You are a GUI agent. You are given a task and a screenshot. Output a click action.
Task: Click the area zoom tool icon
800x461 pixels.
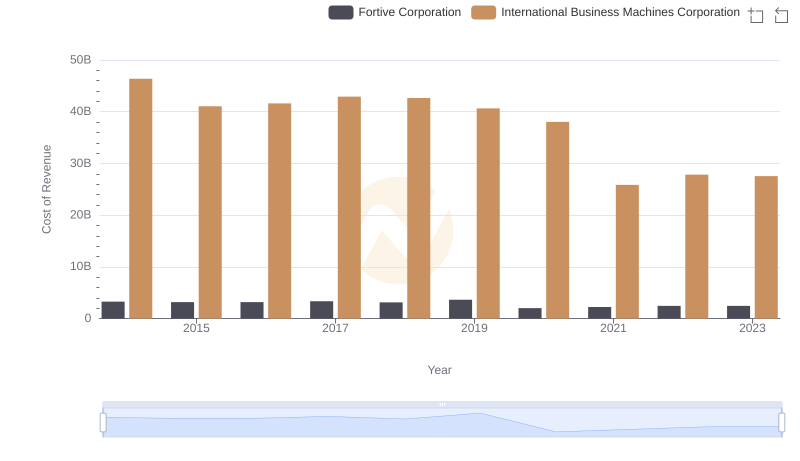[x=756, y=15]
